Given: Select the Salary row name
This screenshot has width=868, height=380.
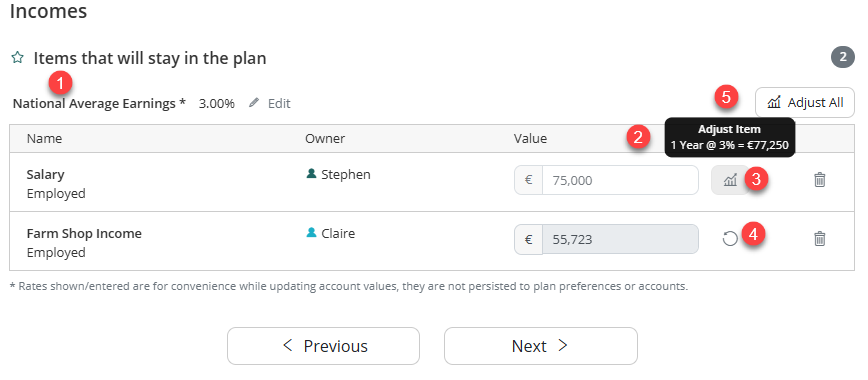Looking at the screenshot, I should [45, 174].
